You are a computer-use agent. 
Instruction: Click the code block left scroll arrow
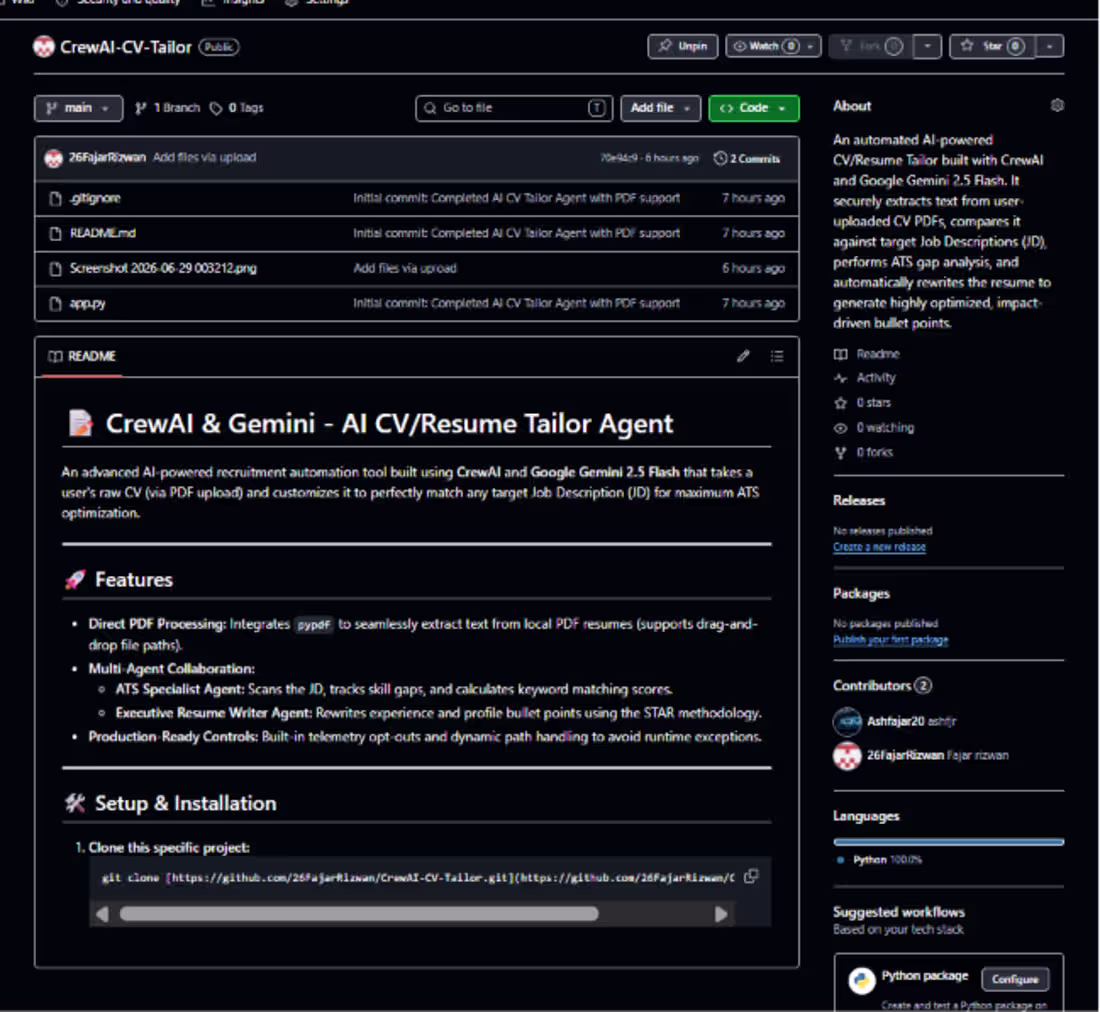(102, 914)
